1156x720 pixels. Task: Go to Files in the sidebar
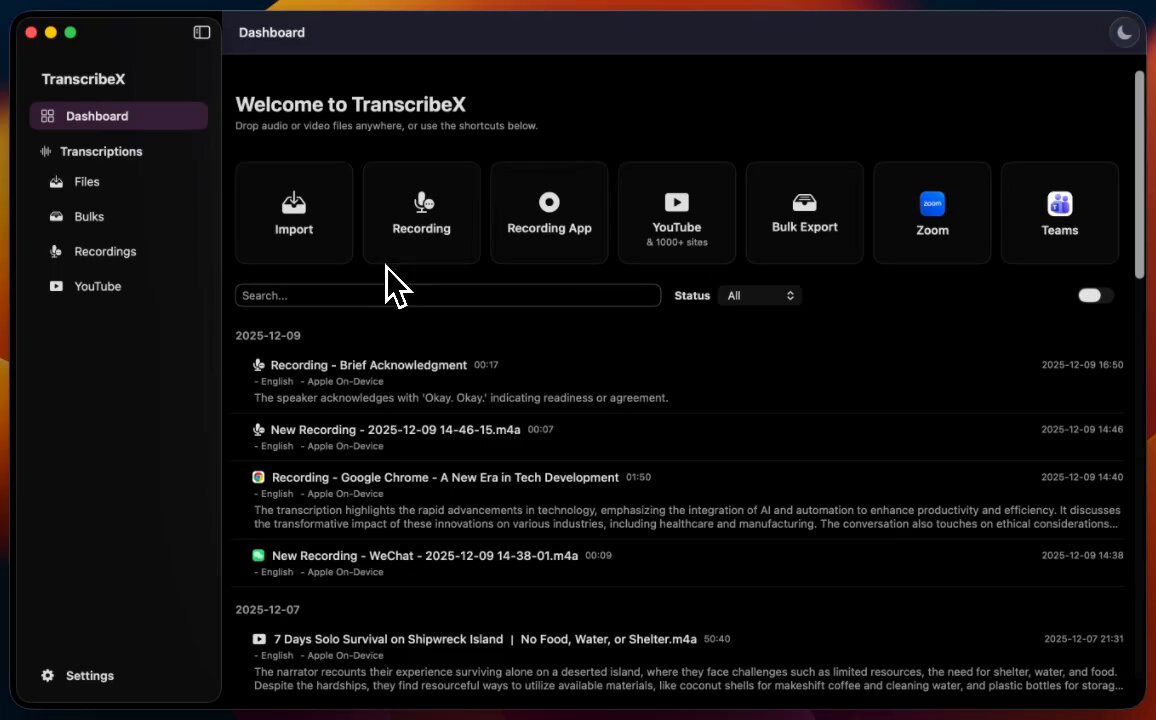(x=87, y=182)
